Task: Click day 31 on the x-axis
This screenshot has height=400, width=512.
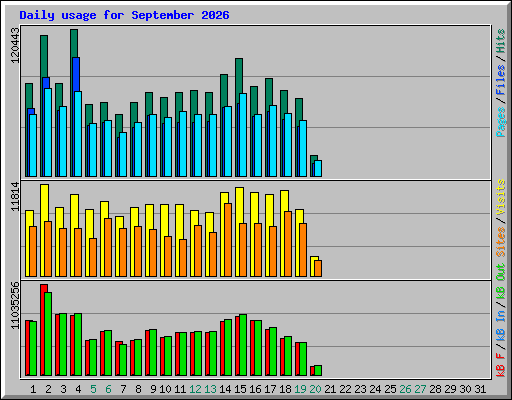Action: click(x=480, y=389)
